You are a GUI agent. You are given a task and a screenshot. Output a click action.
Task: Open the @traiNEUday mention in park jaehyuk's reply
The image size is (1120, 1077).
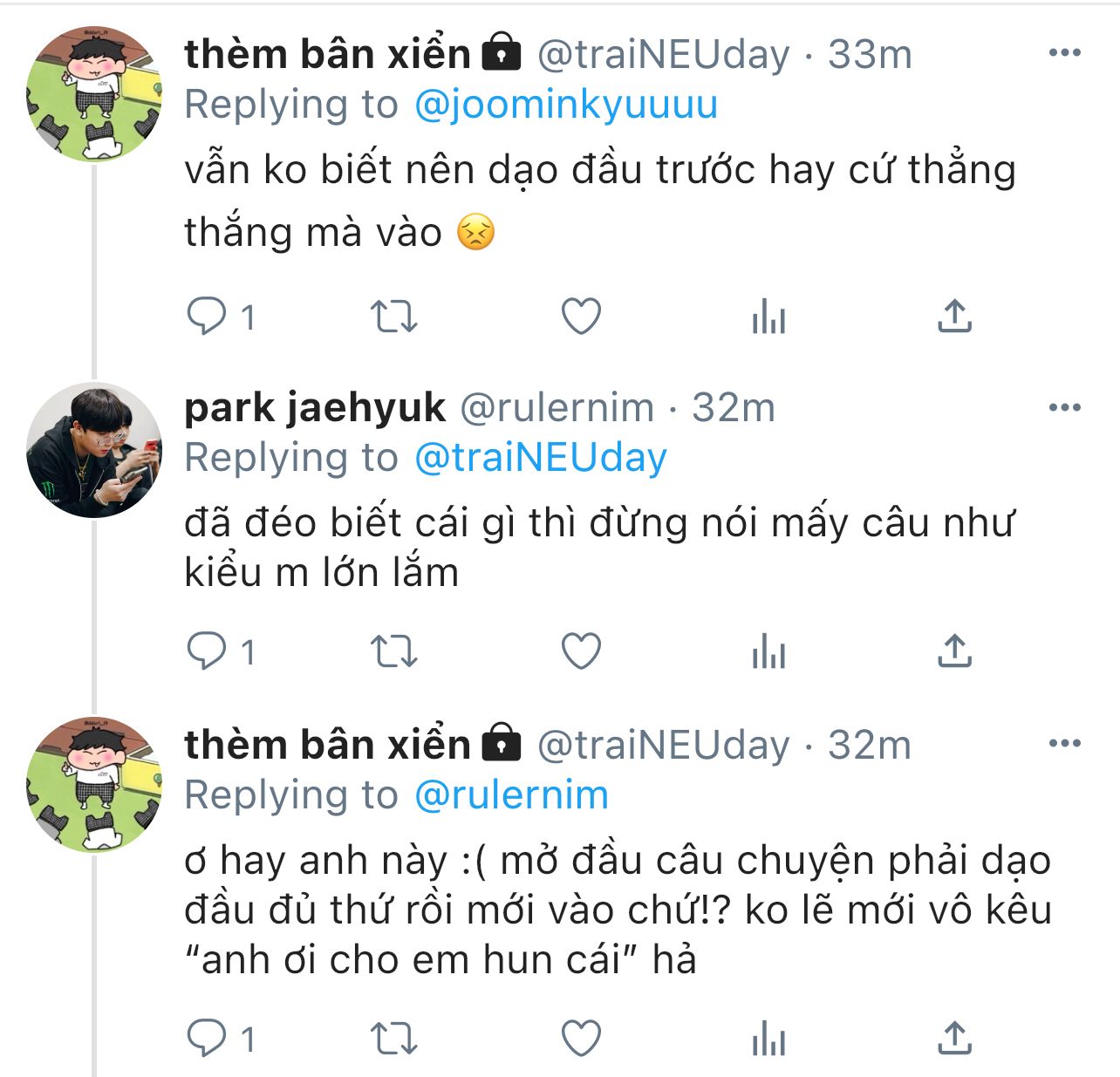tap(541, 458)
